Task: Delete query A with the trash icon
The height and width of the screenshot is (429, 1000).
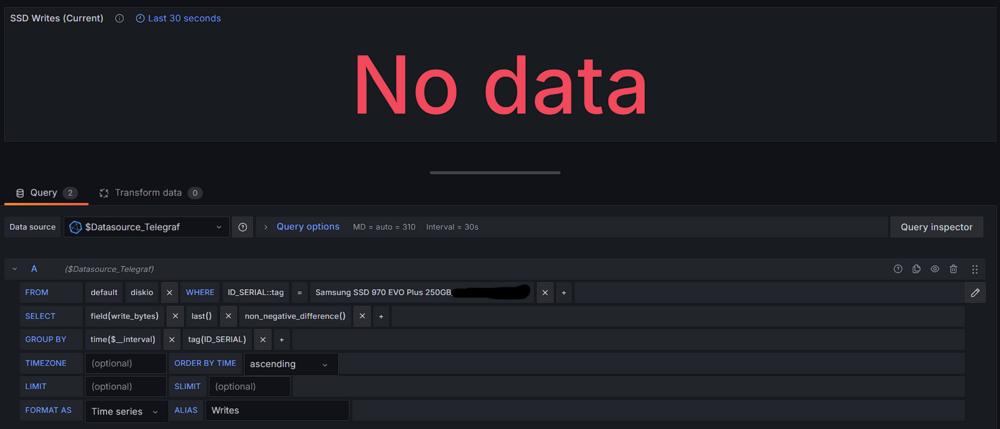Action: click(x=953, y=269)
